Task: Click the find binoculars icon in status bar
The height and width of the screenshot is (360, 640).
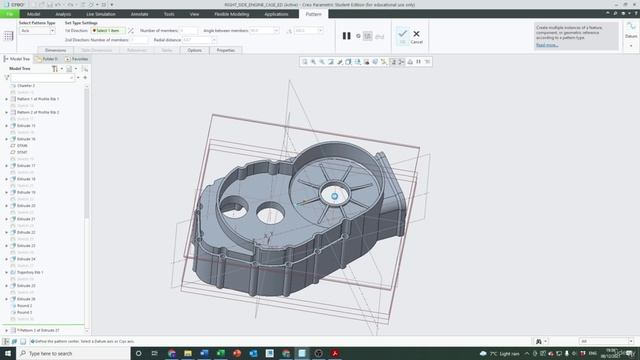Action: pos(538,341)
